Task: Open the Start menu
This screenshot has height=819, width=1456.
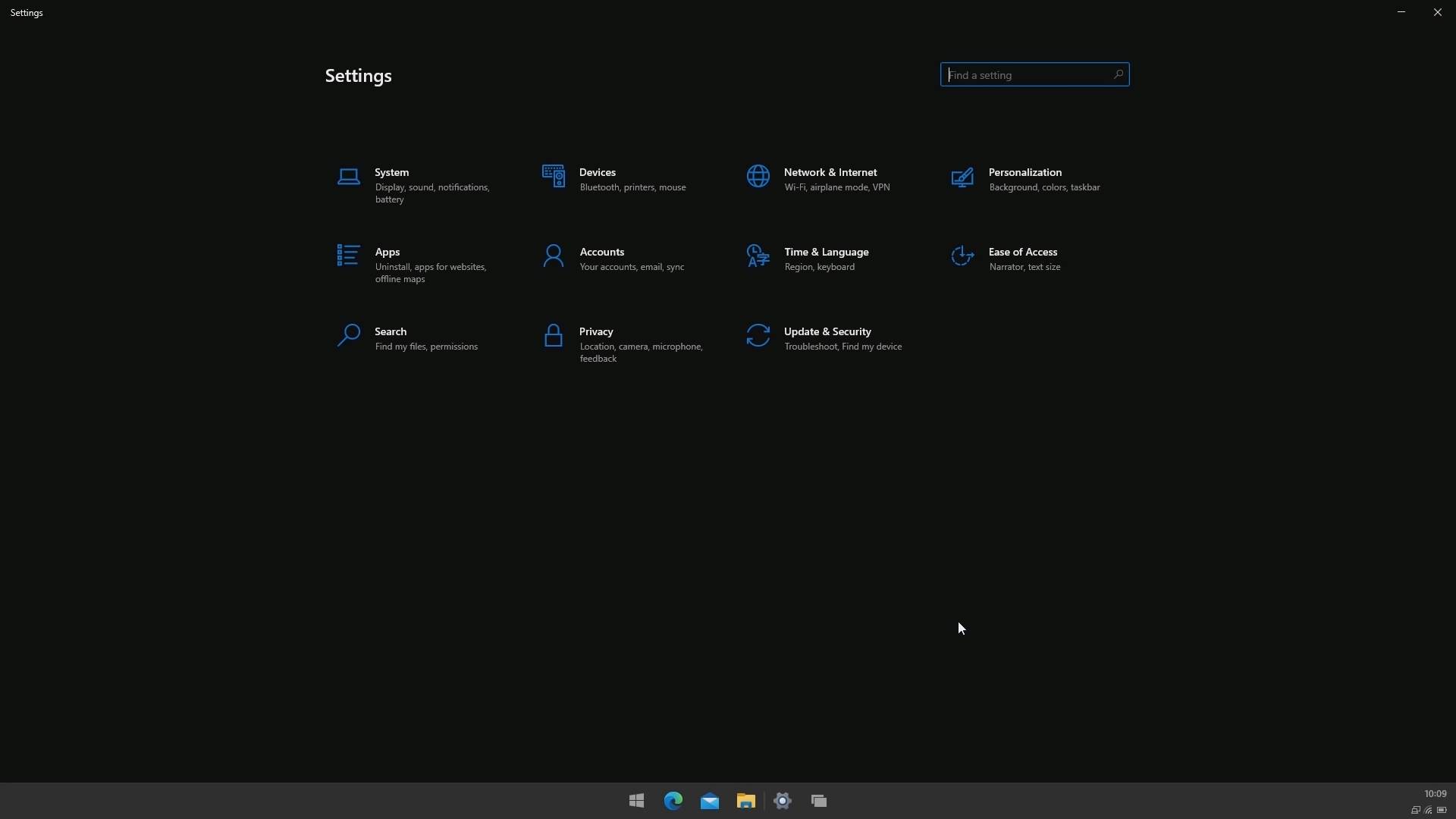Action: pyautogui.click(x=636, y=801)
